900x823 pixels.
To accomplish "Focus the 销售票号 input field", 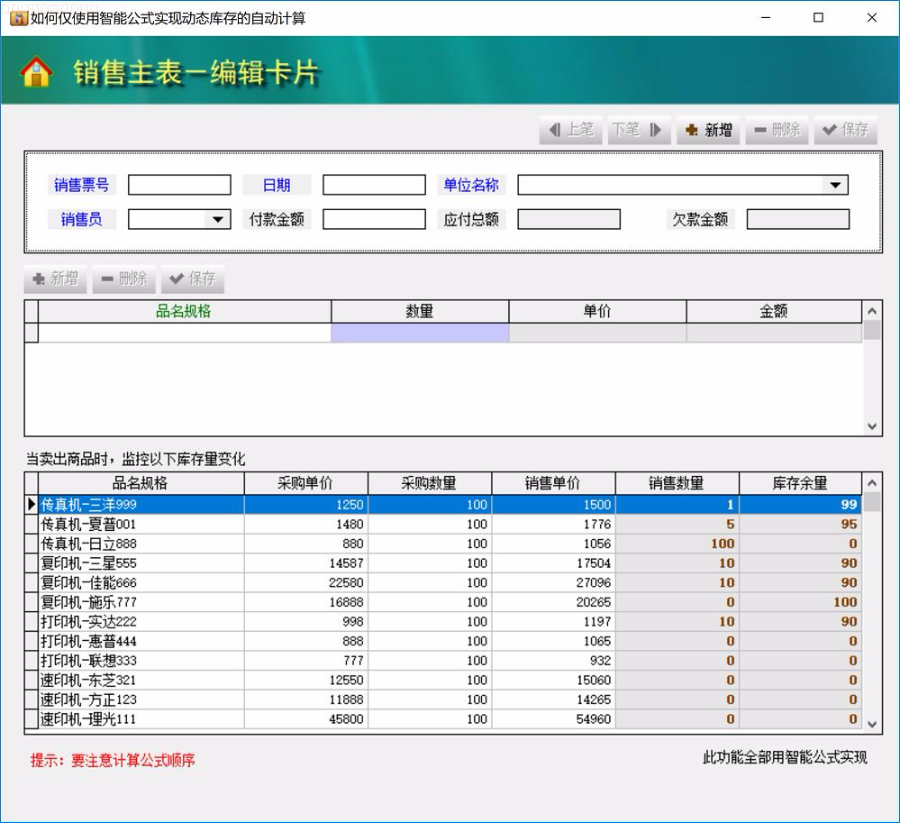I will [180, 185].
